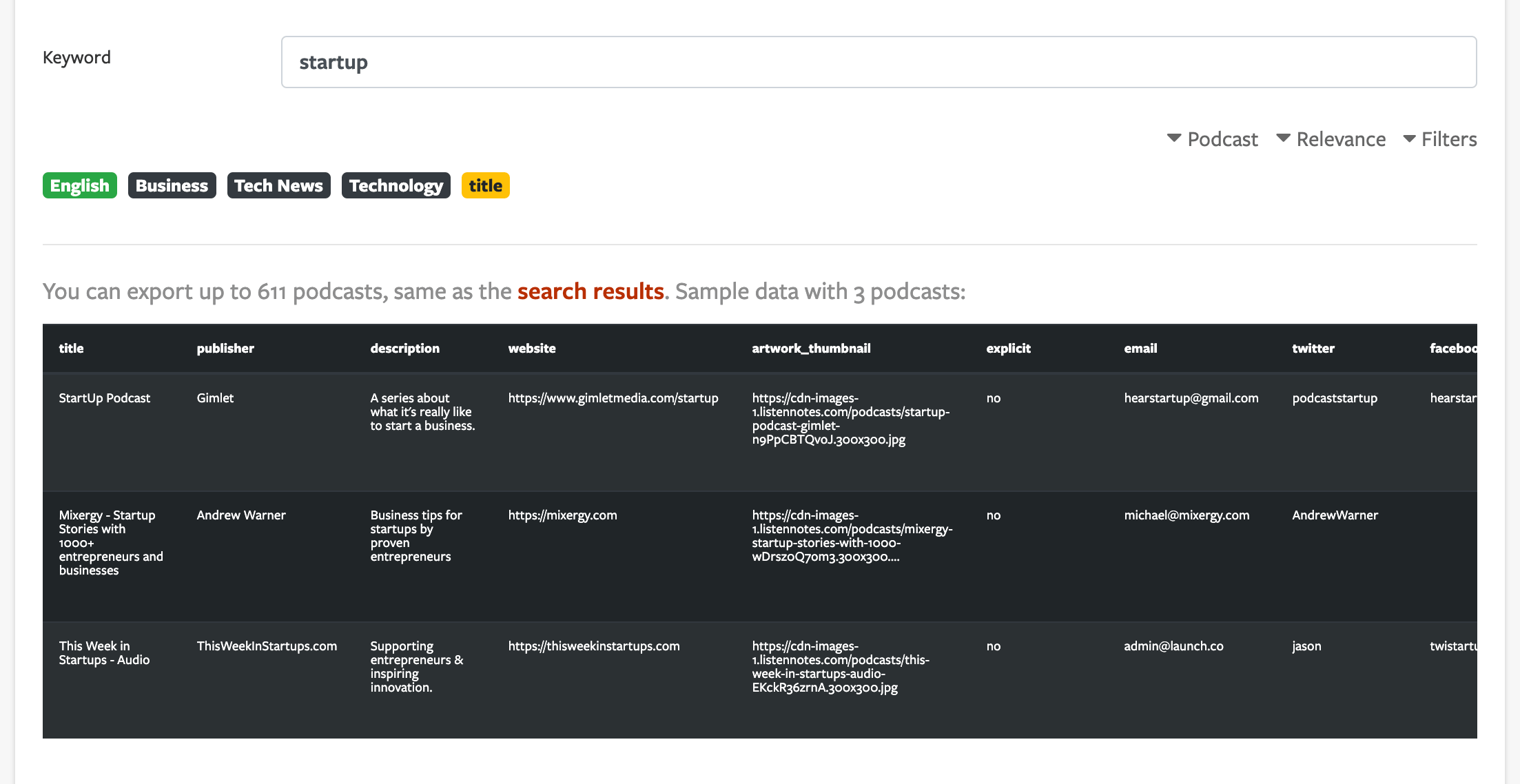Click the Tech News genre tag
Image resolution: width=1520 pixels, height=784 pixels.
click(x=279, y=185)
